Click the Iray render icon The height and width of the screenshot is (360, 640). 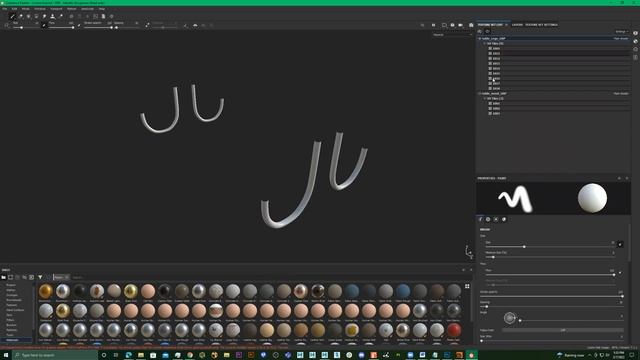click(x=471, y=25)
